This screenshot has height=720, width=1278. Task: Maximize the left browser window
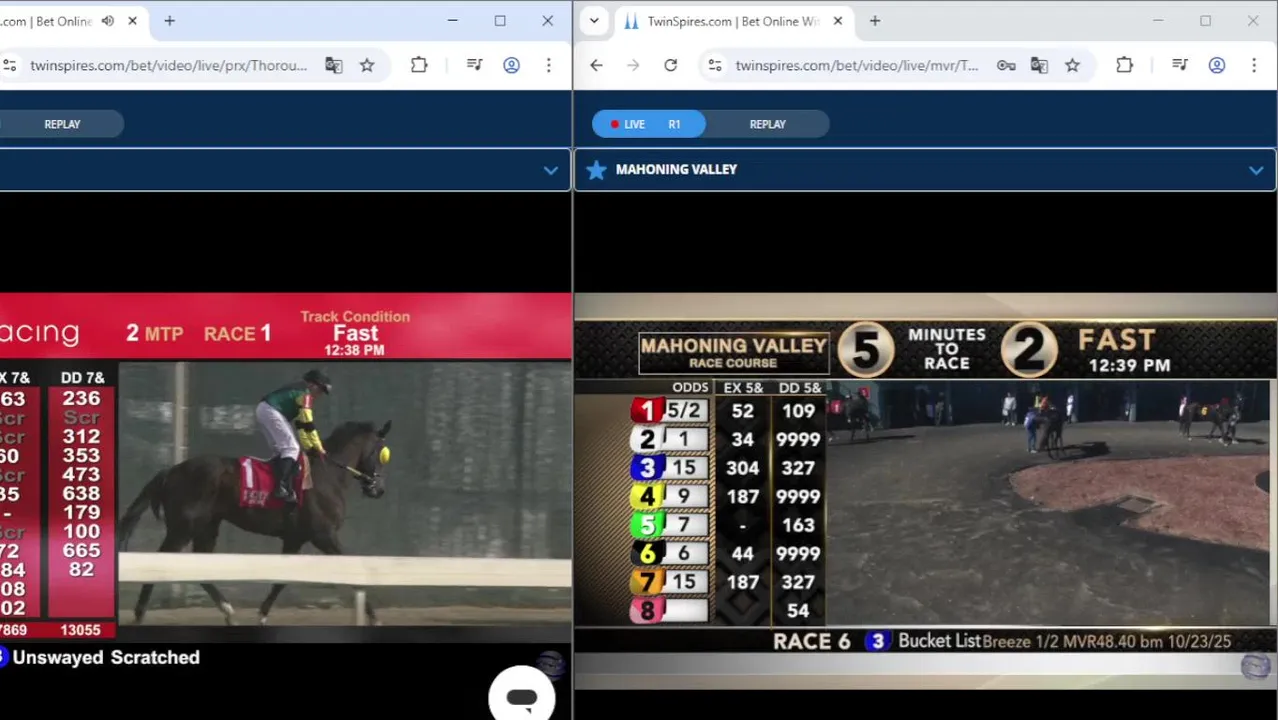(500, 21)
